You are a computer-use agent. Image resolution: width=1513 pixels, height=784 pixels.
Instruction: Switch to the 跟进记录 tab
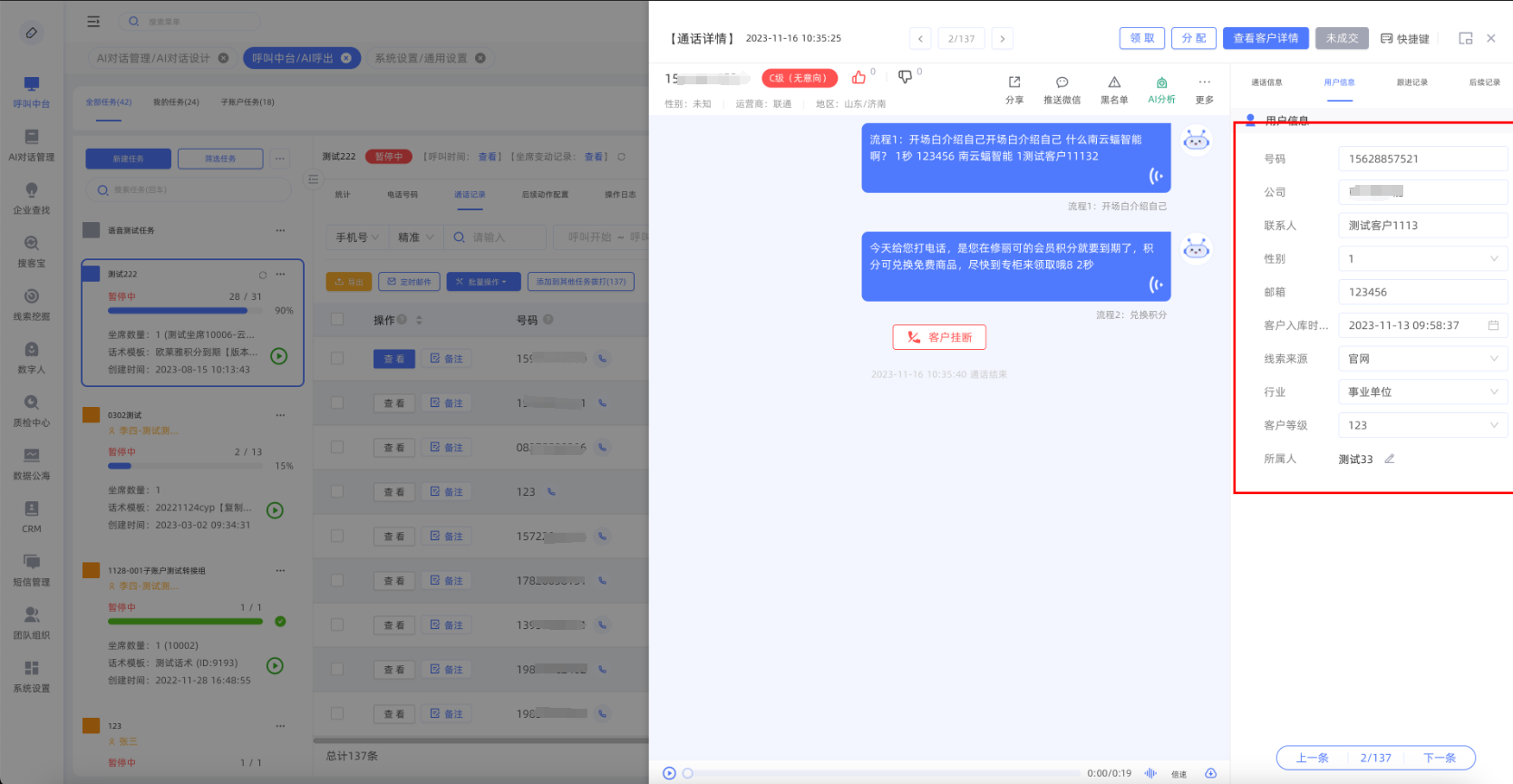1411,82
